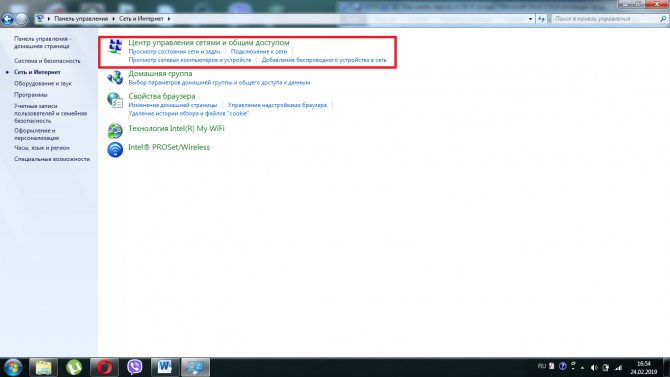Open the uTorrent taskbar icon
Screen dimensions: 670x377
(x=74, y=367)
